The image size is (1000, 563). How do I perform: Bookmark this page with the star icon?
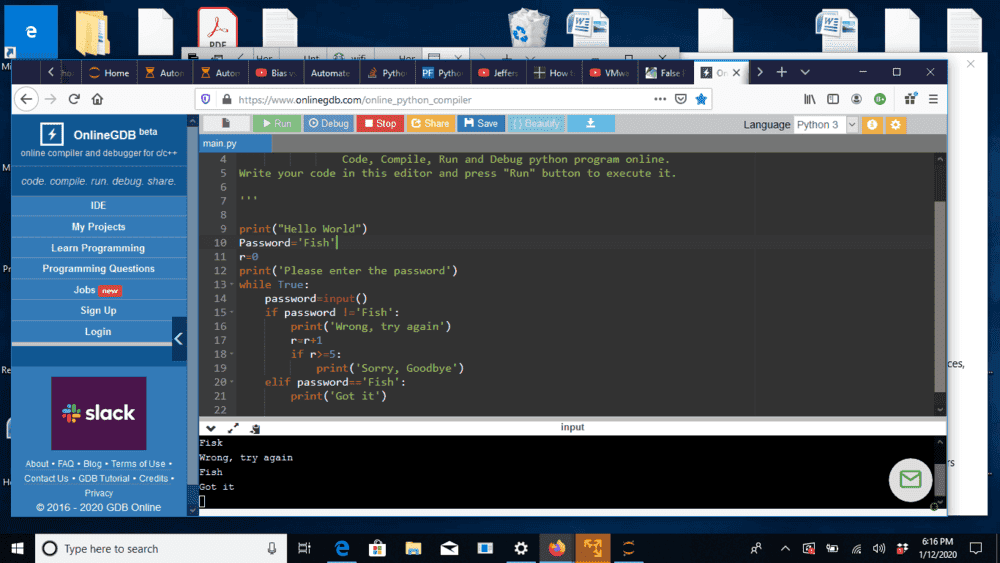[x=702, y=99]
